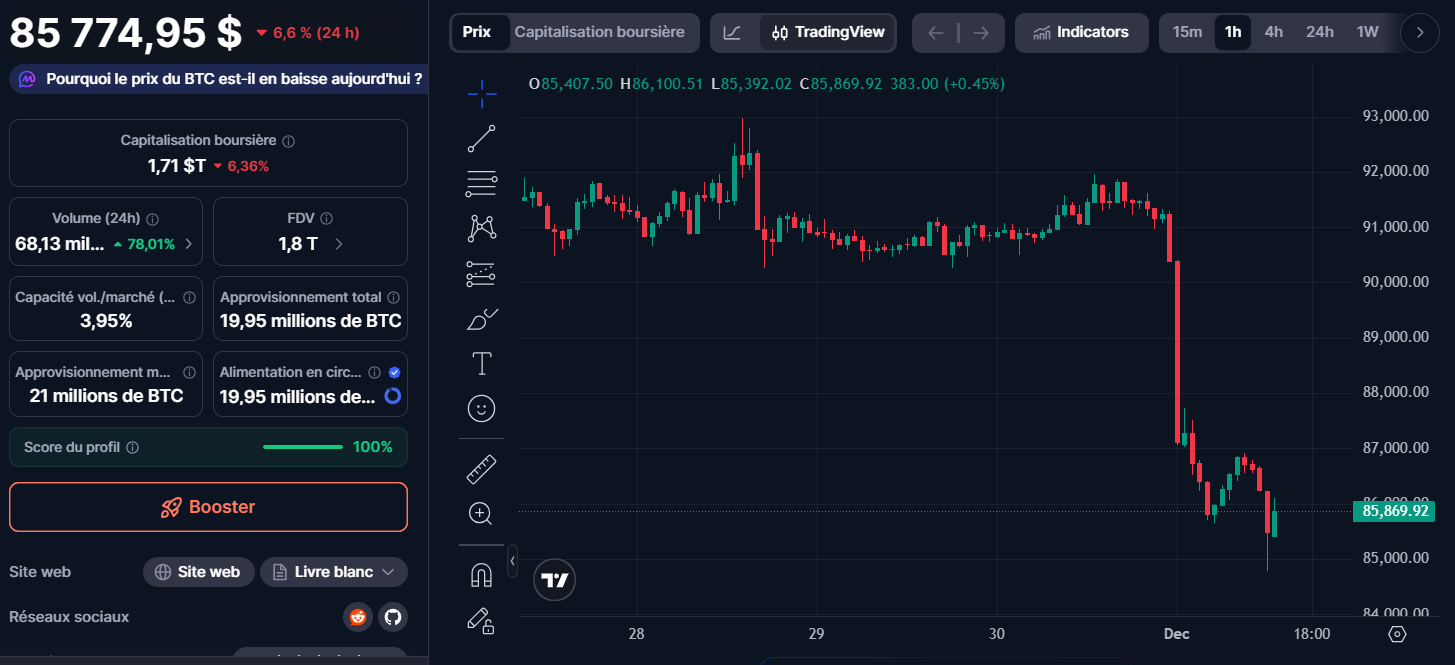The width and height of the screenshot is (1455, 665).
Task: Open Bitcoin's GitHub repository
Action: point(392,617)
